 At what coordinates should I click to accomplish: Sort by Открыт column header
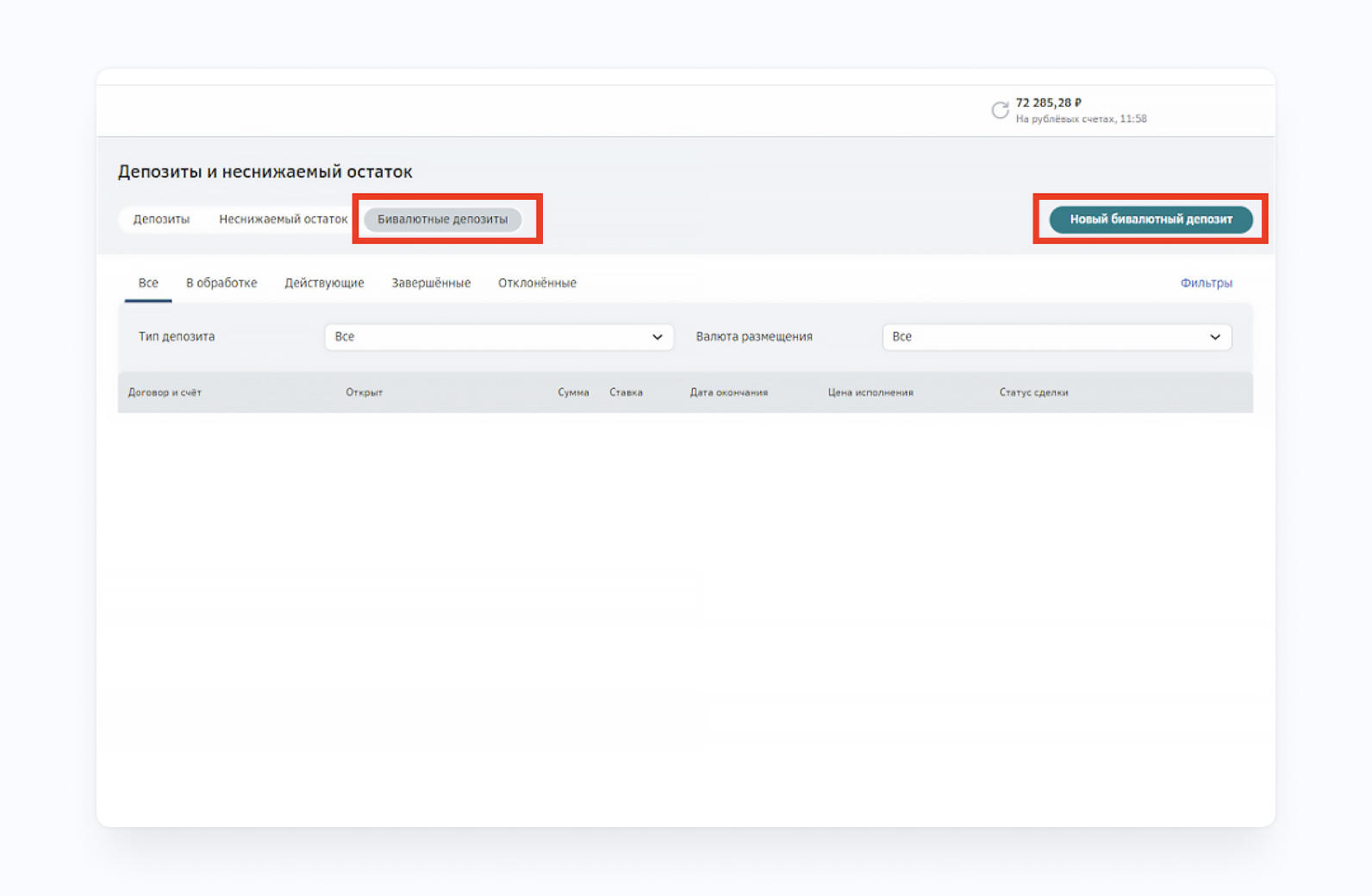click(x=365, y=393)
